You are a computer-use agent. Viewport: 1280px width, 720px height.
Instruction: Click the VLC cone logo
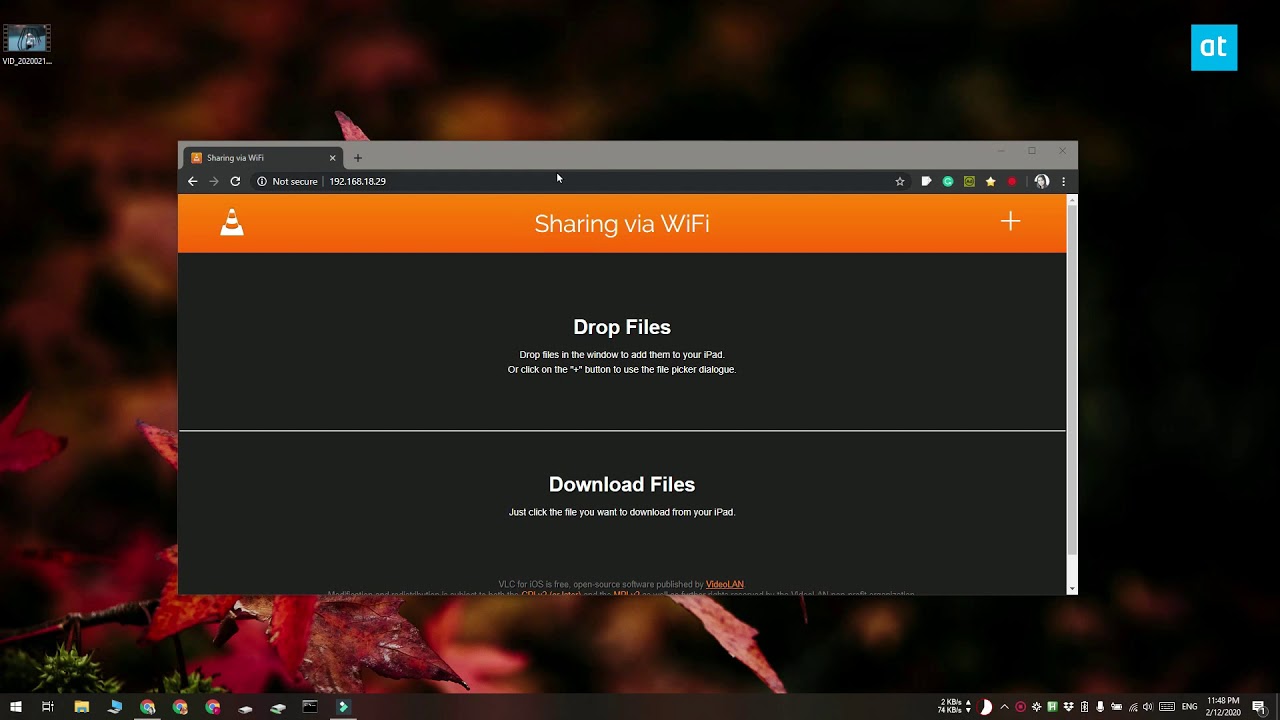pos(231,222)
